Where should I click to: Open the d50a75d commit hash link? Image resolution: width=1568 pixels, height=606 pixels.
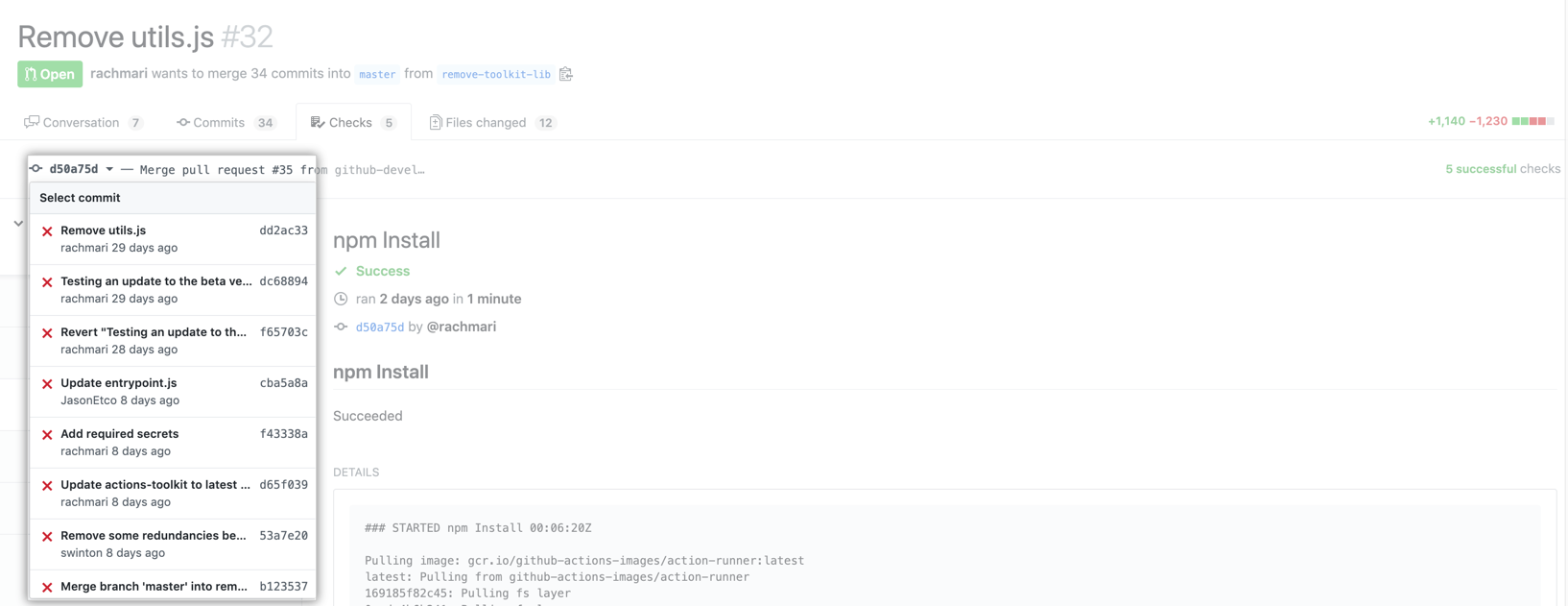(380, 327)
